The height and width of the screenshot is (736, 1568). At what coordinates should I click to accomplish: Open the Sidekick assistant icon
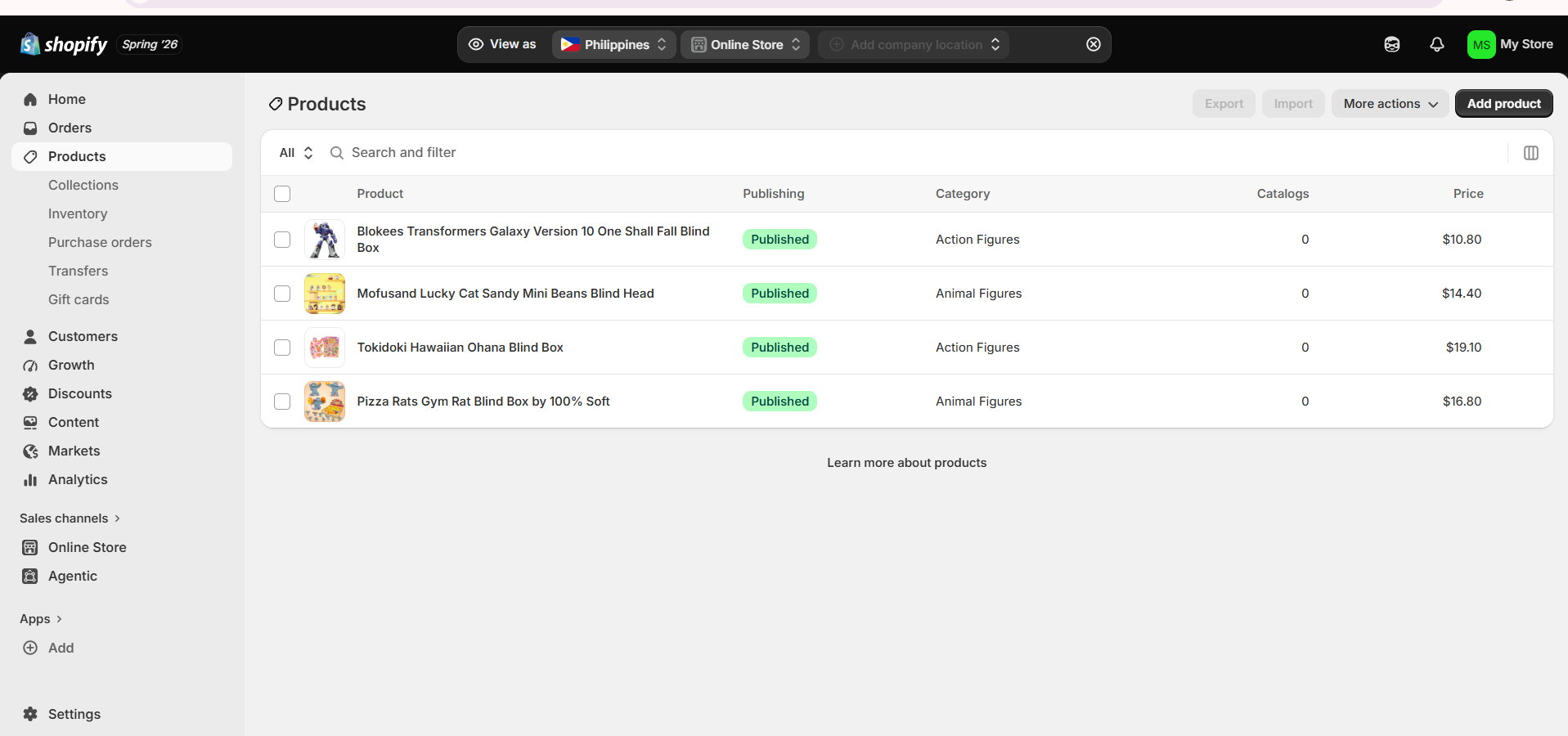click(x=1392, y=44)
